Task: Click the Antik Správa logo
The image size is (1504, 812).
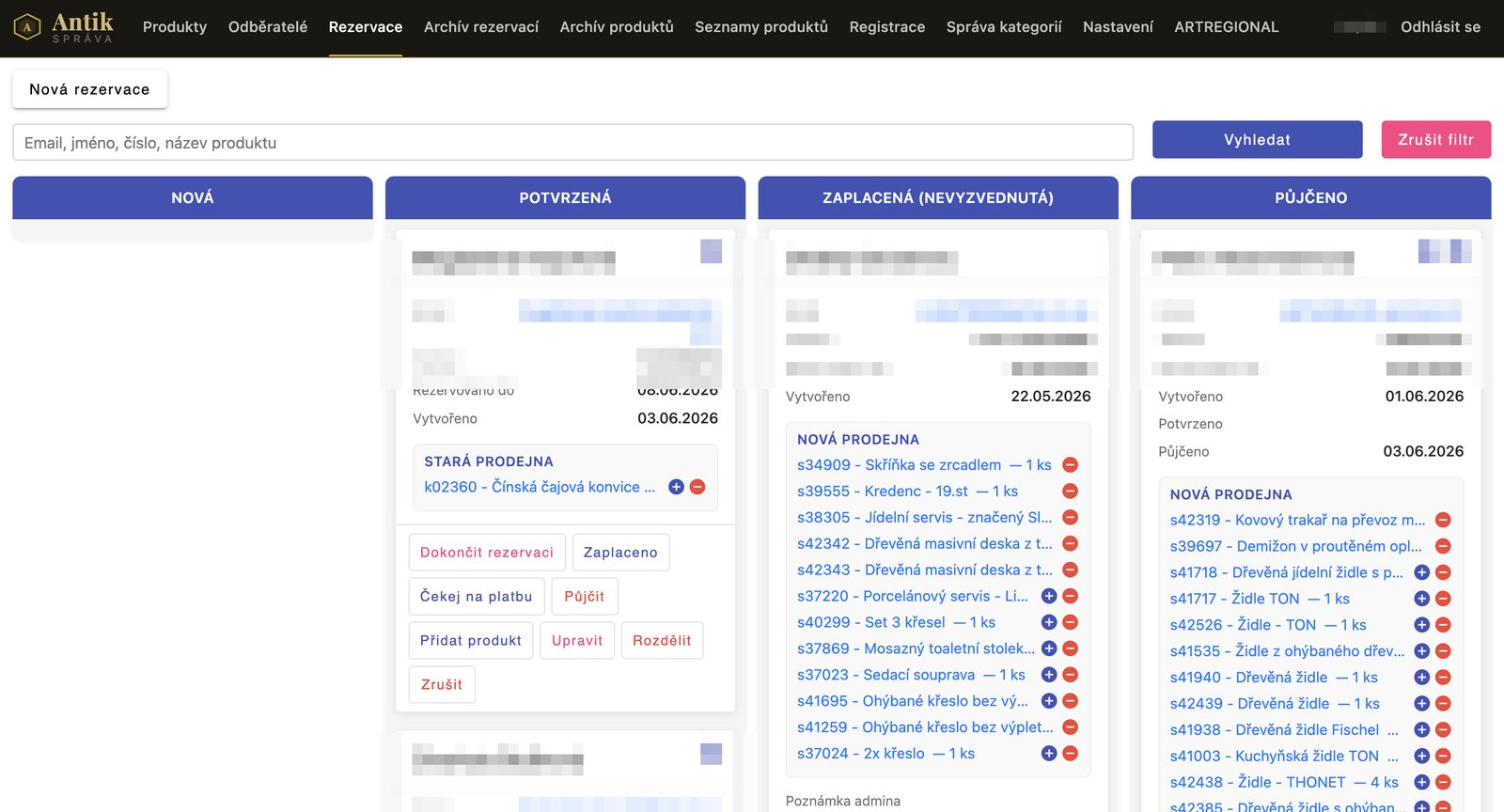Action: point(64,27)
